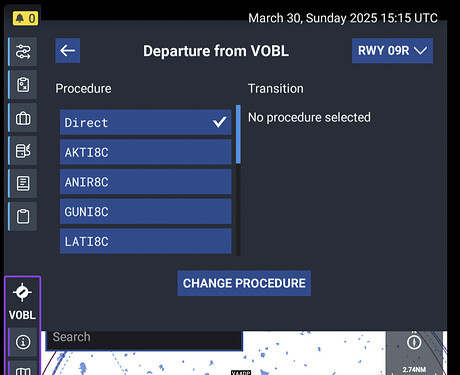Choose the AKTI8C departure procedure
Screen dimensions: 460x375
point(146,152)
